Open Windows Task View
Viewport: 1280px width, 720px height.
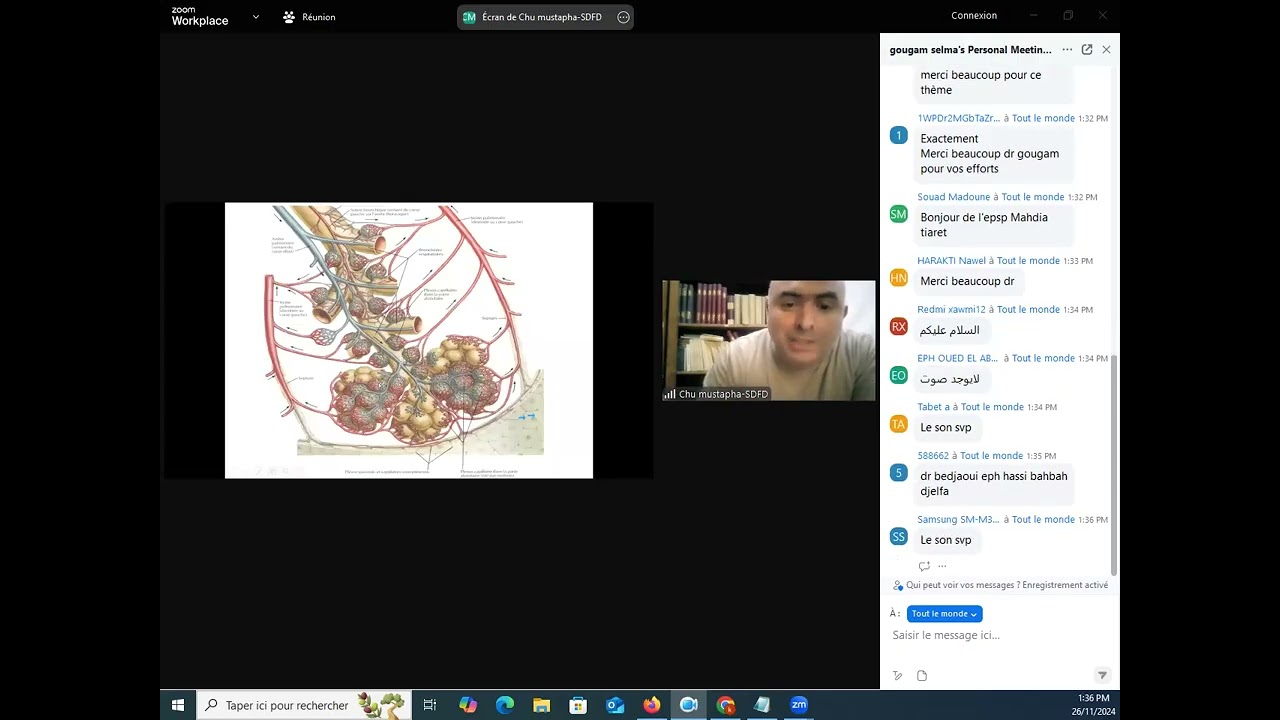(430, 705)
